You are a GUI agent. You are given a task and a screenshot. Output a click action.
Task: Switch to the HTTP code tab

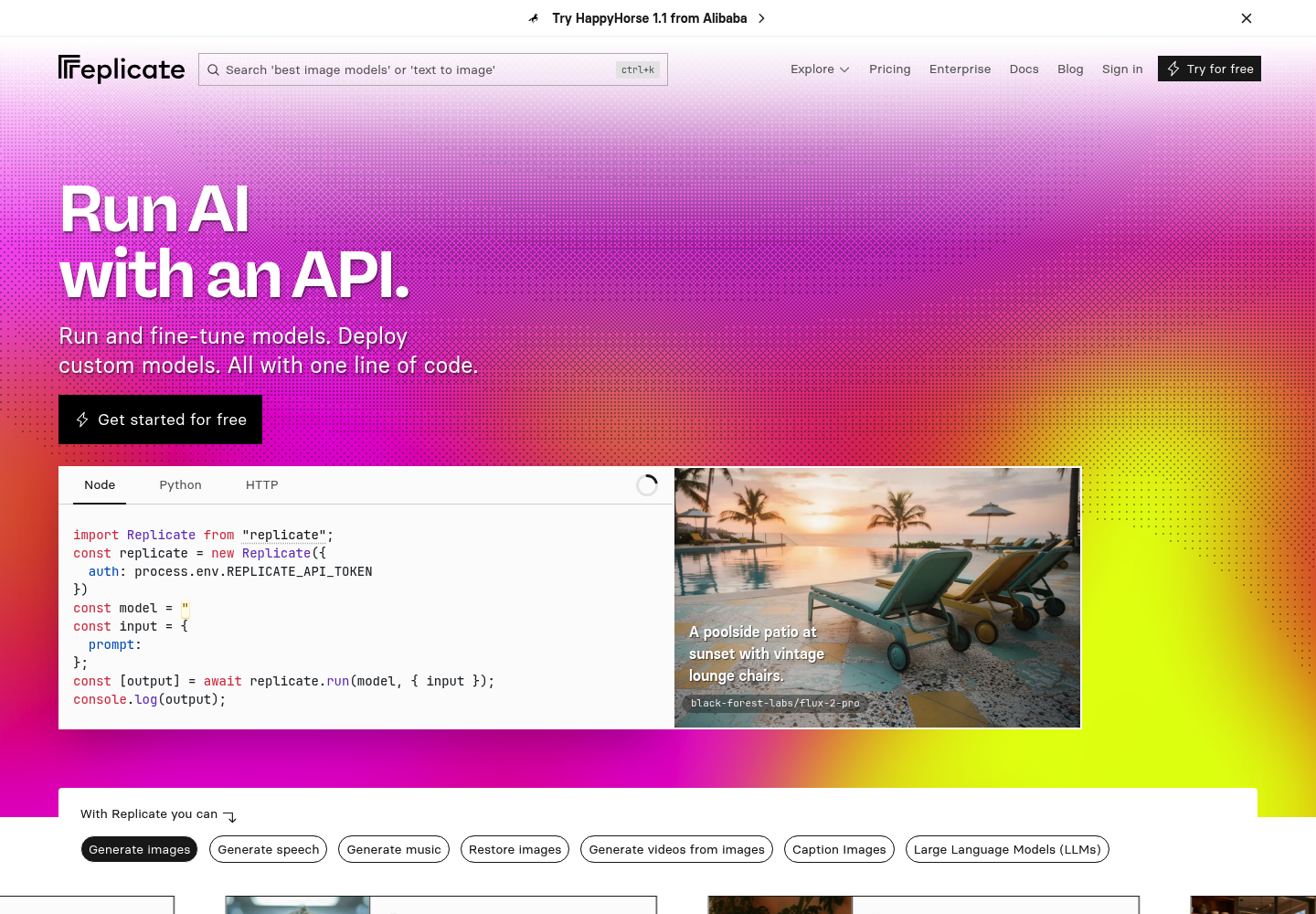(261, 485)
